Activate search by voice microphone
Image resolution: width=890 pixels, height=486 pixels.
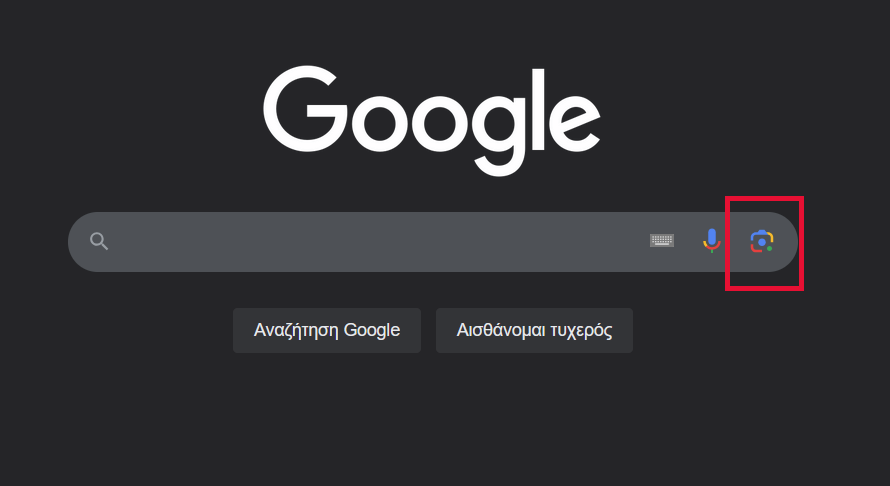click(x=712, y=241)
